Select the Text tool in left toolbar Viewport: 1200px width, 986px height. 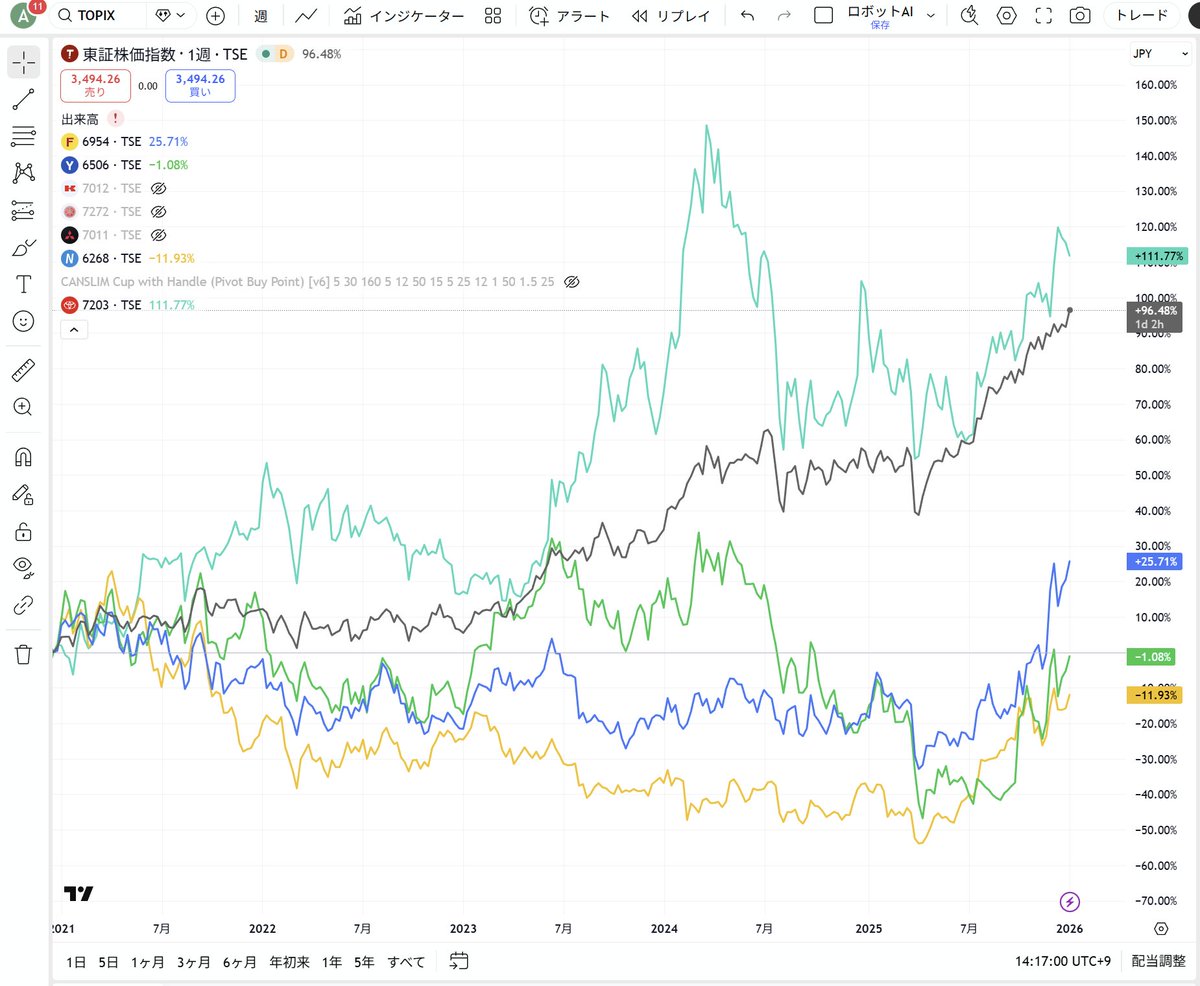(x=24, y=284)
